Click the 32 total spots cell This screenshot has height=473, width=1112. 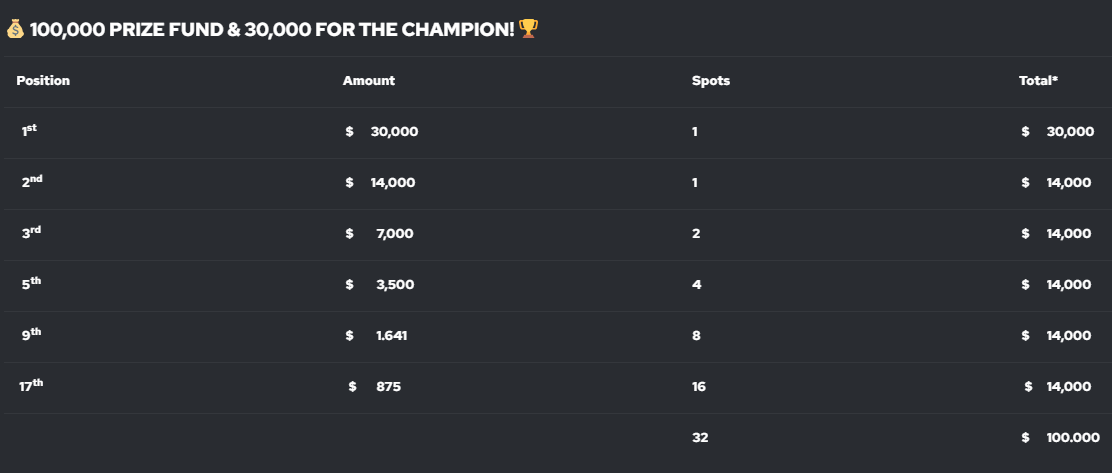[x=700, y=438]
